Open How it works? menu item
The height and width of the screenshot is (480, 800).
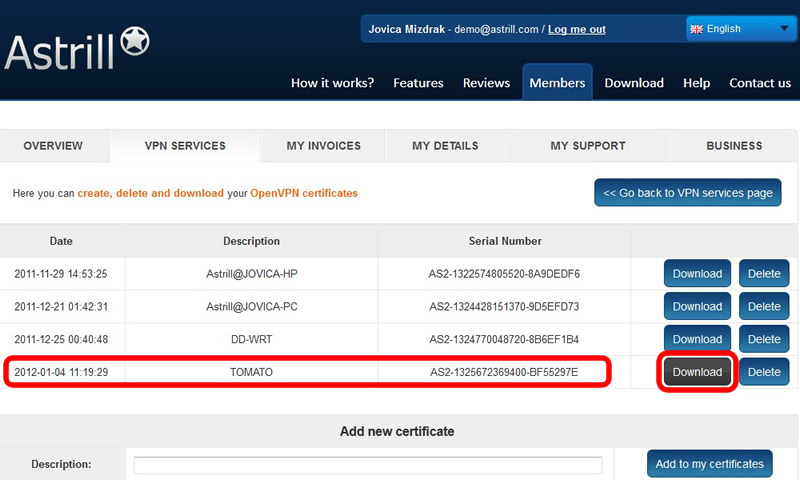(x=332, y=83)
